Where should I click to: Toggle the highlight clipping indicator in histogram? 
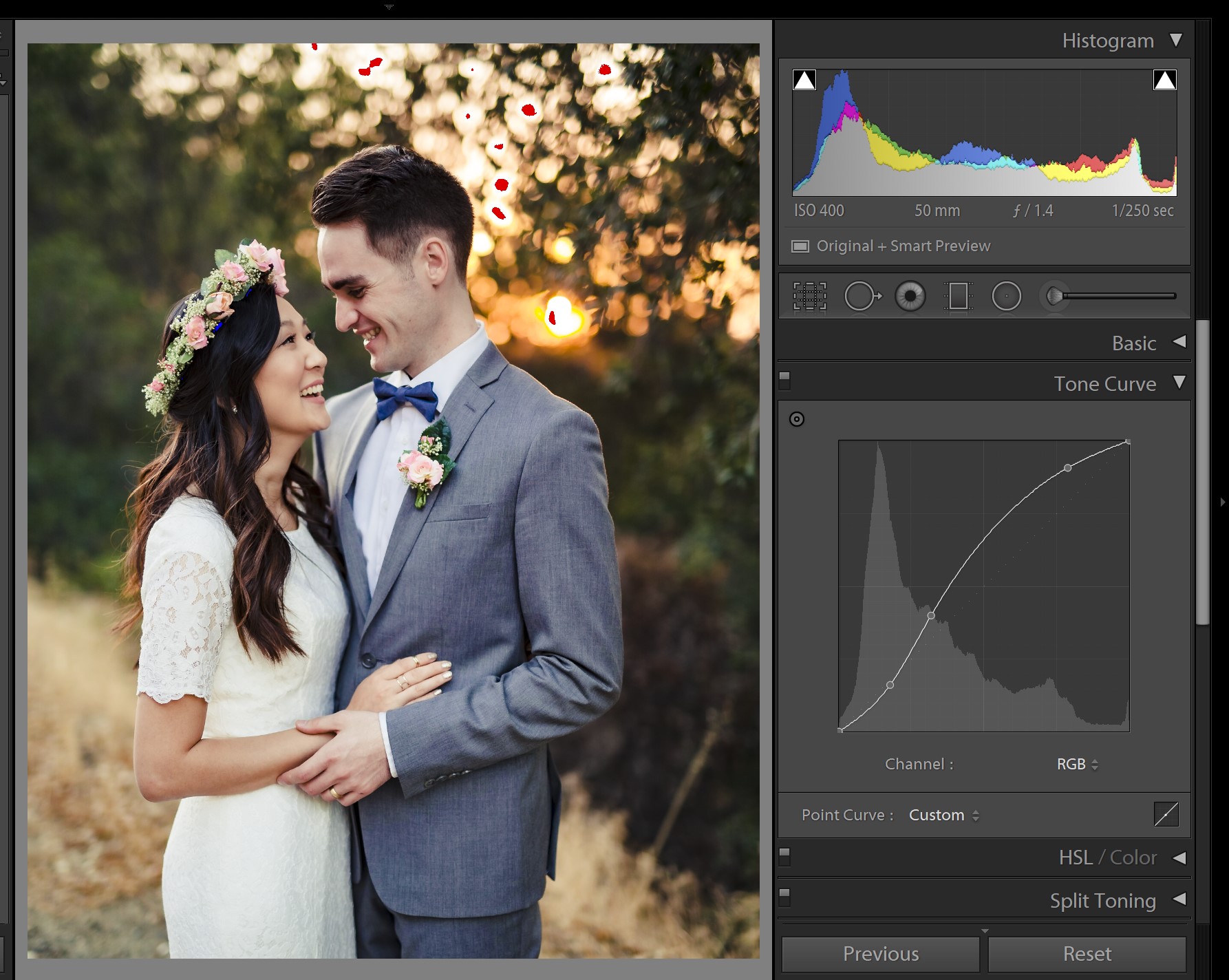point(1164,81)
